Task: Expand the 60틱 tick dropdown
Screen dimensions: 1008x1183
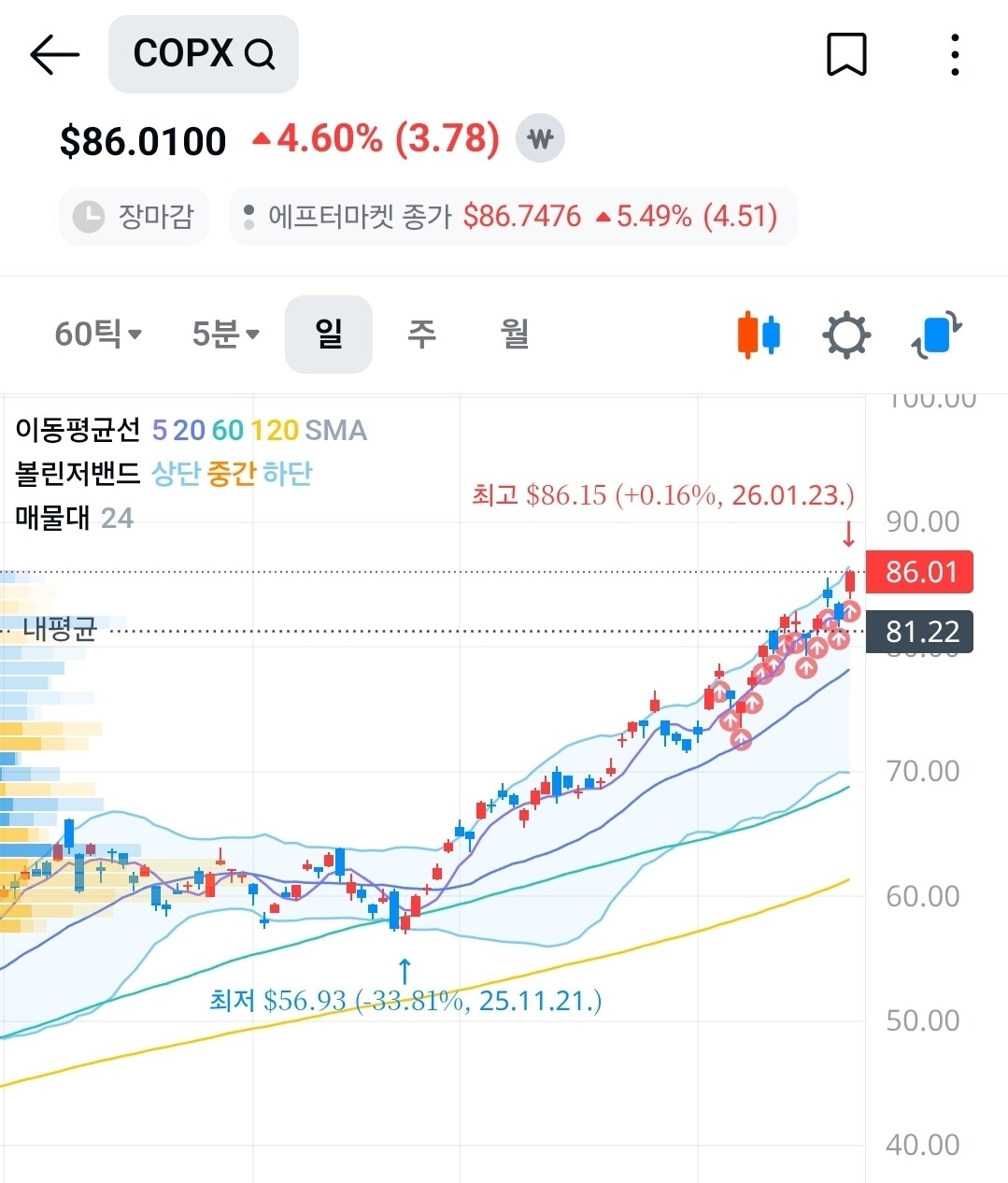Action: 97,334
